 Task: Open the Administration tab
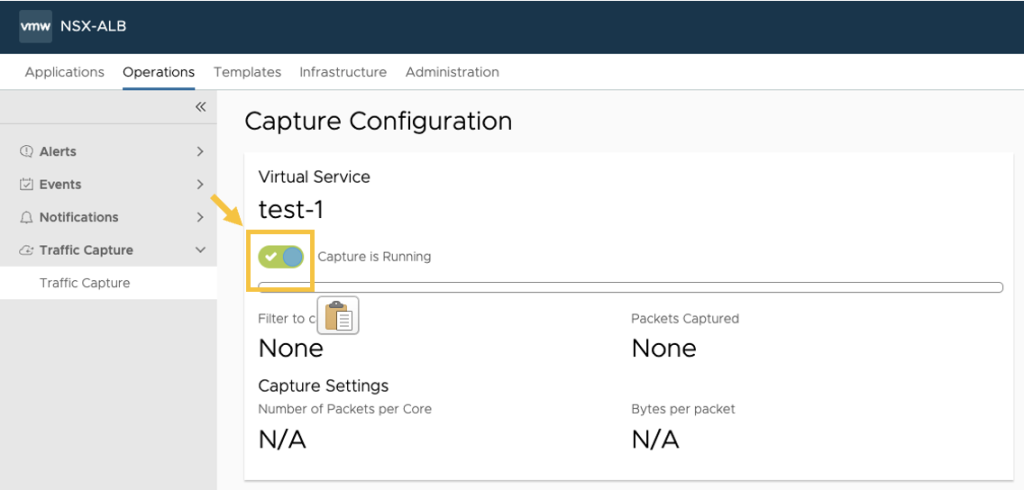[452, 72]
